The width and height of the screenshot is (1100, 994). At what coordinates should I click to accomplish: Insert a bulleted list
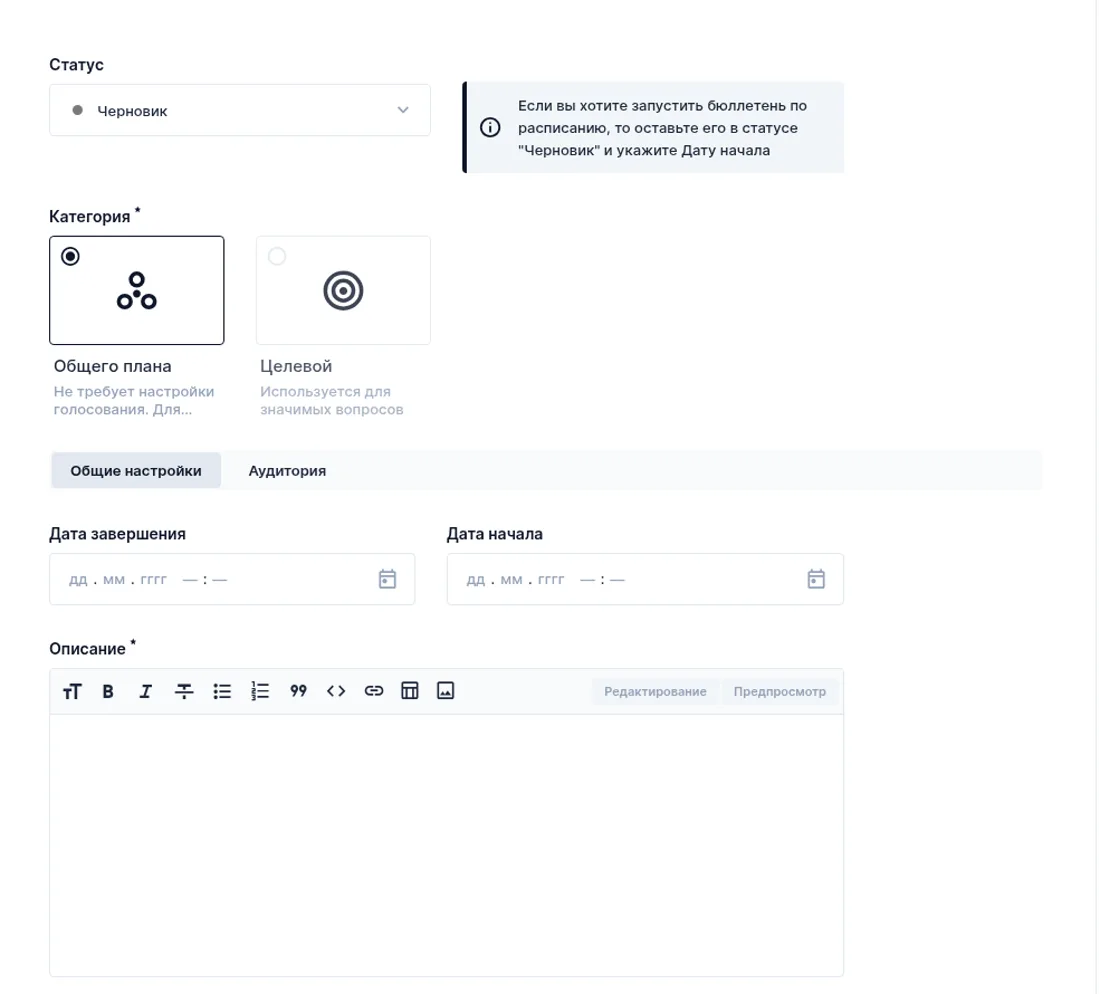222,692
